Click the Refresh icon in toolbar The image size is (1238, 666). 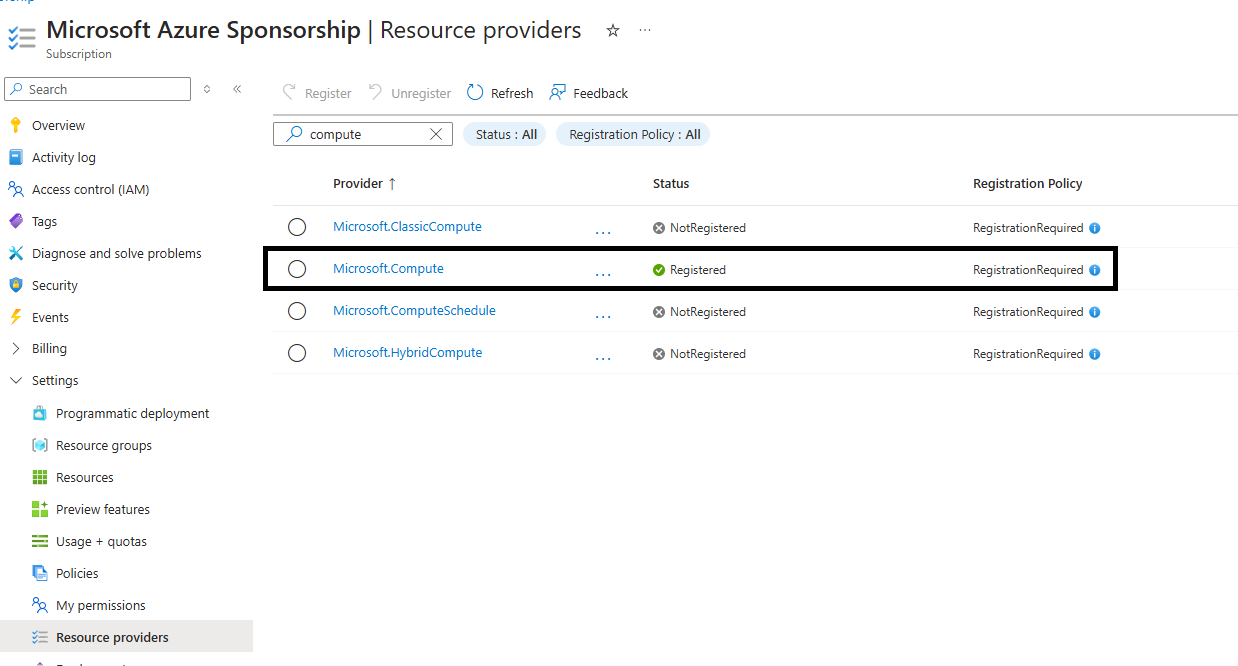[475, 93]
